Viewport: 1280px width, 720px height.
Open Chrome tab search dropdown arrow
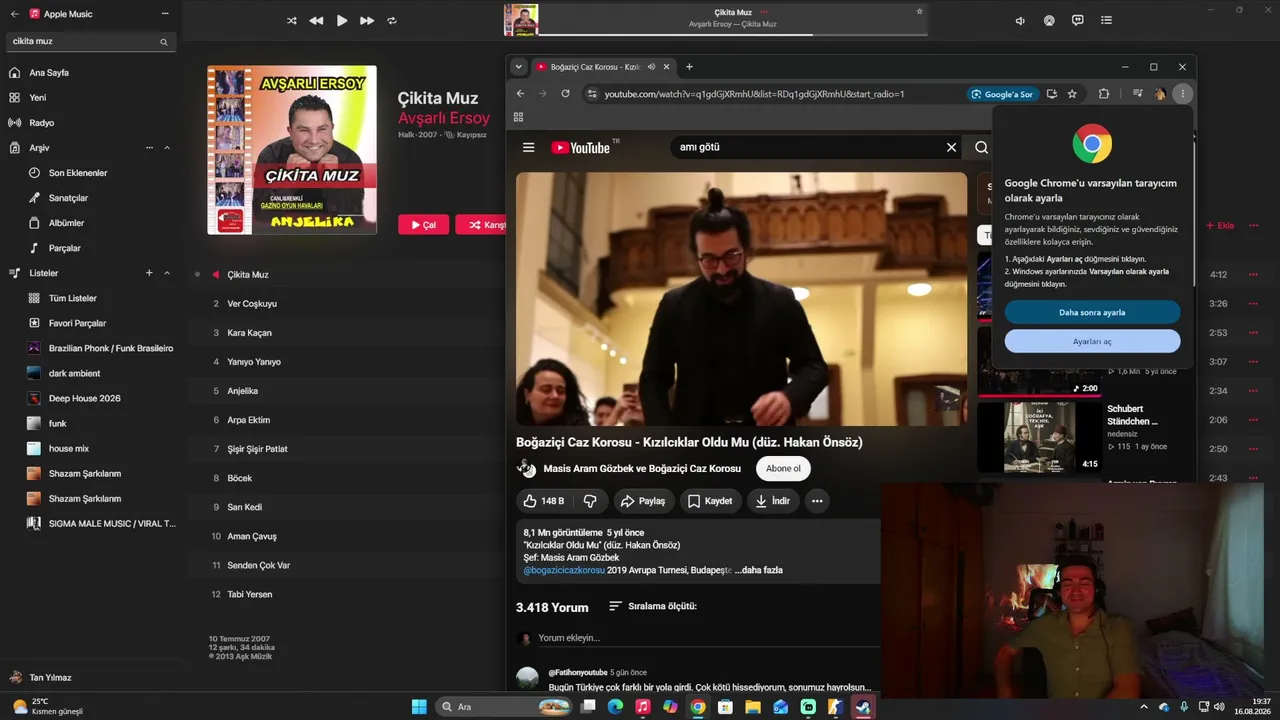[518, 67]
